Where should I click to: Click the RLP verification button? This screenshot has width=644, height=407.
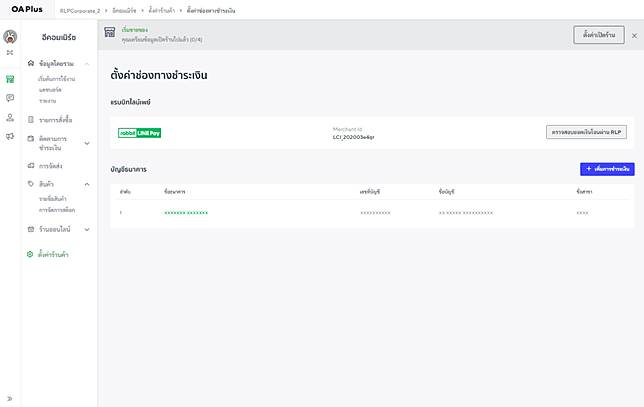[x=586, y=132]
